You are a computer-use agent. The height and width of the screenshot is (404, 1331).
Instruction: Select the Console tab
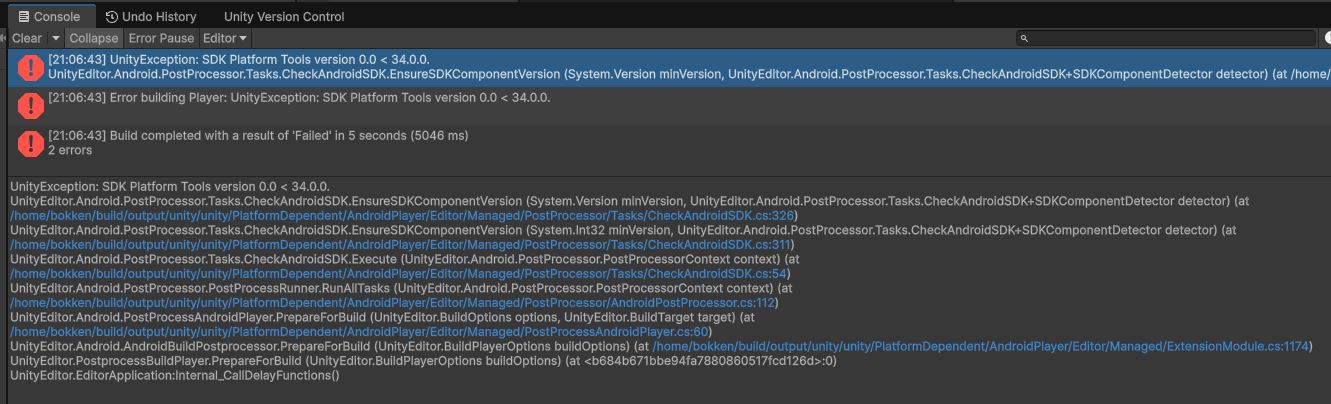(x=49, y=17)
